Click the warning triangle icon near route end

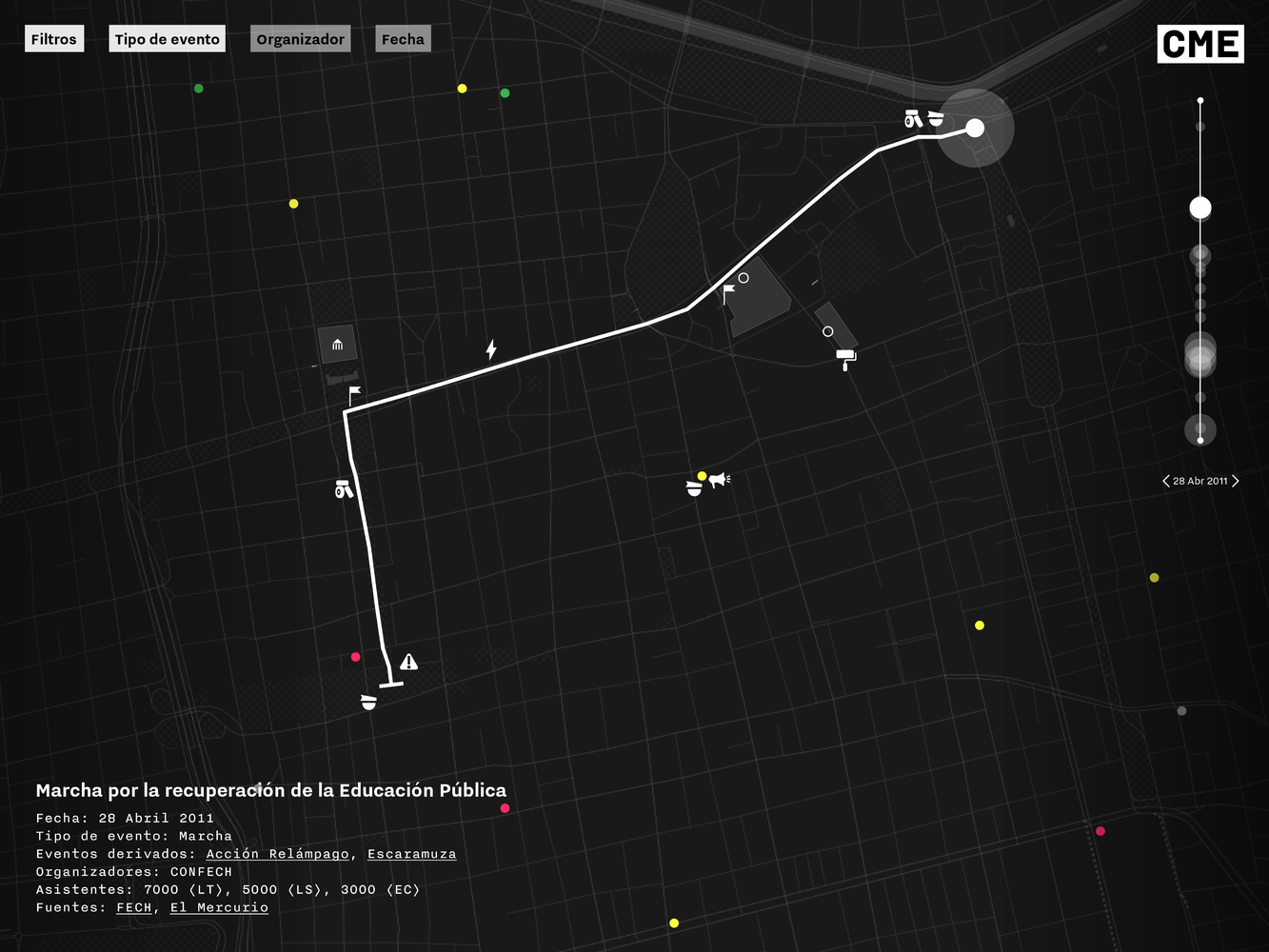tap(408, 662)
